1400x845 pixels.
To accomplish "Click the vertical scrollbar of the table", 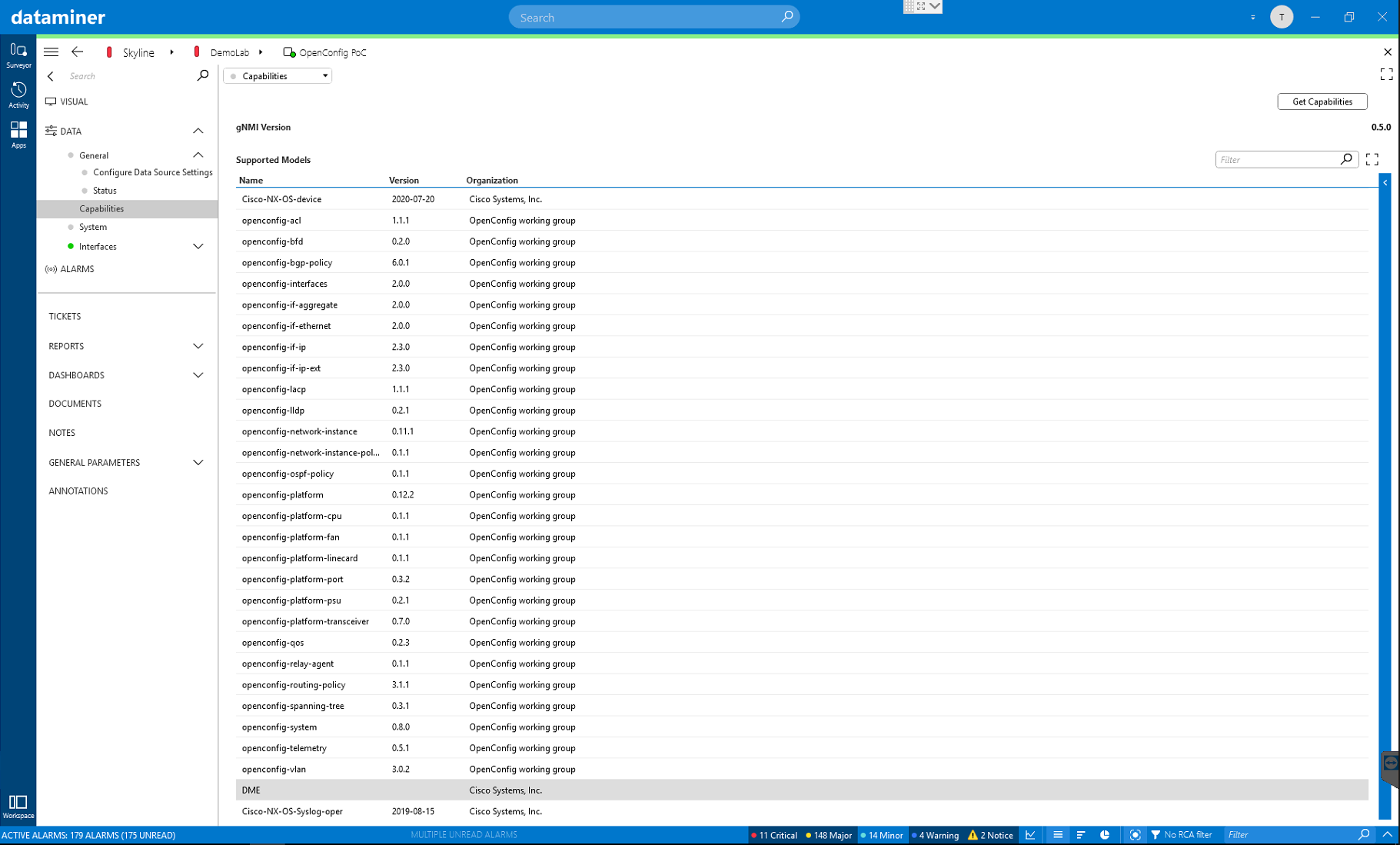I will tap(1385, 497).
